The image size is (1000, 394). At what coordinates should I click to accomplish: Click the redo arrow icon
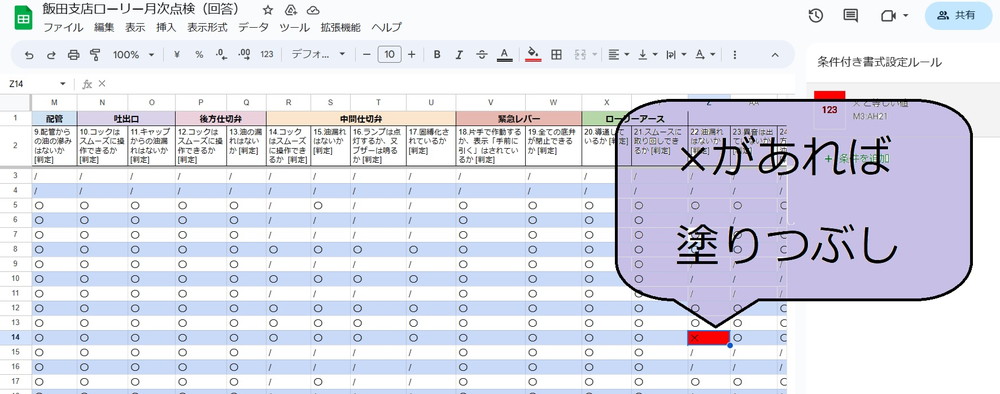(51, 55)
